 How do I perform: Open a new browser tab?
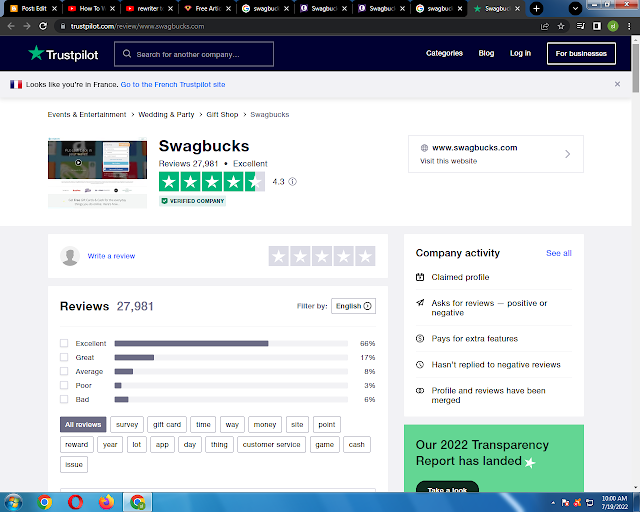tap(536, 8)
